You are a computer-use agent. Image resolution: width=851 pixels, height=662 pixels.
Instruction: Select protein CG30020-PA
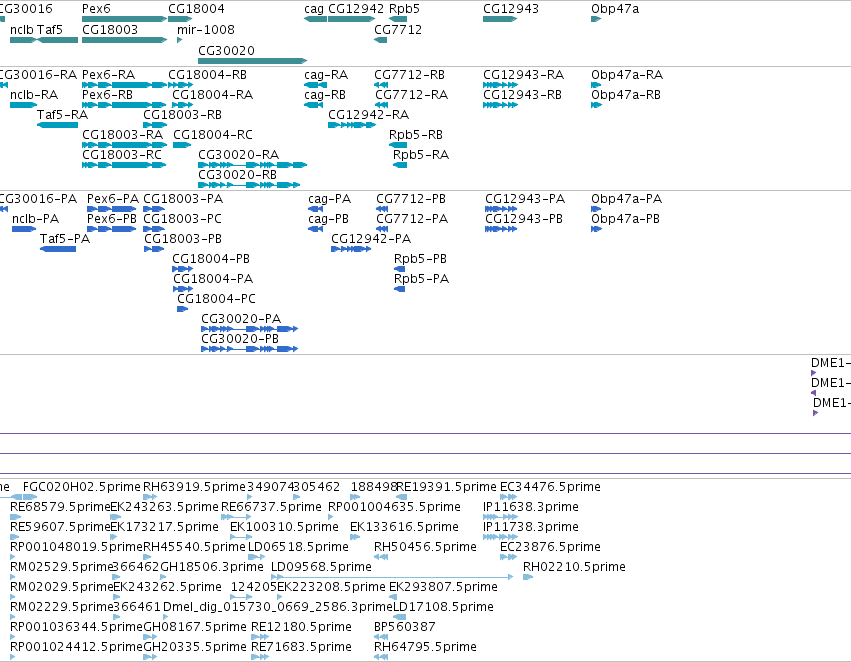tap(249, 329)
